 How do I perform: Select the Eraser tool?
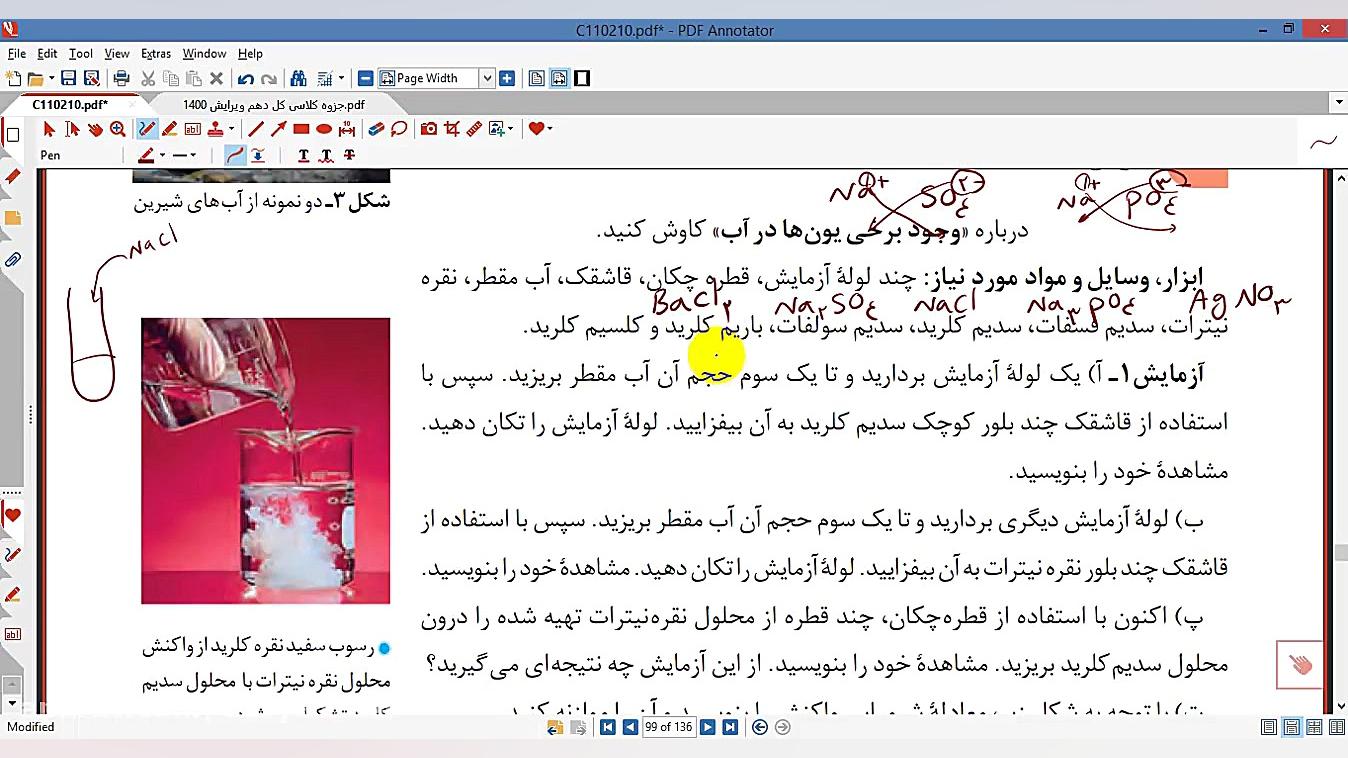[x=376, y=128]
